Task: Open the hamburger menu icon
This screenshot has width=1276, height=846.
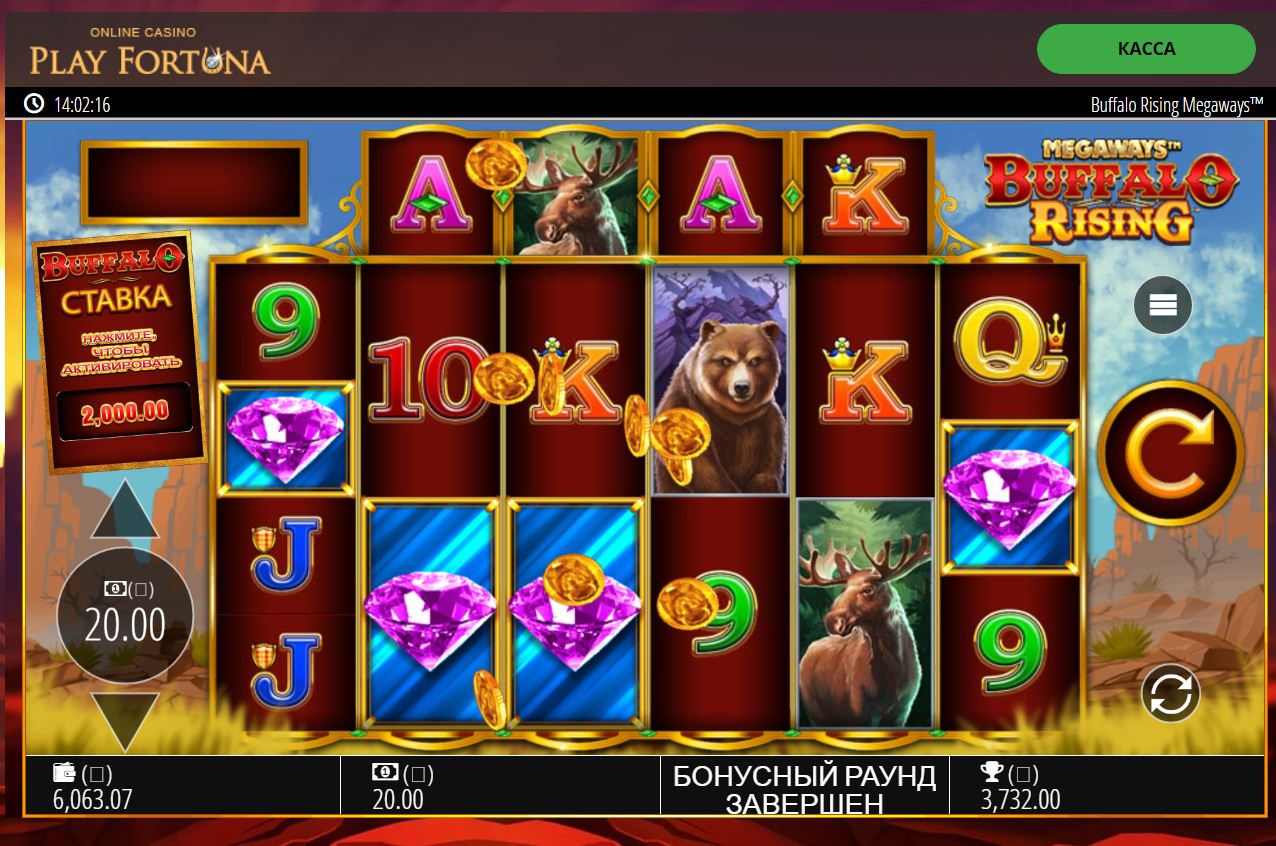Action: point(1163,305)
